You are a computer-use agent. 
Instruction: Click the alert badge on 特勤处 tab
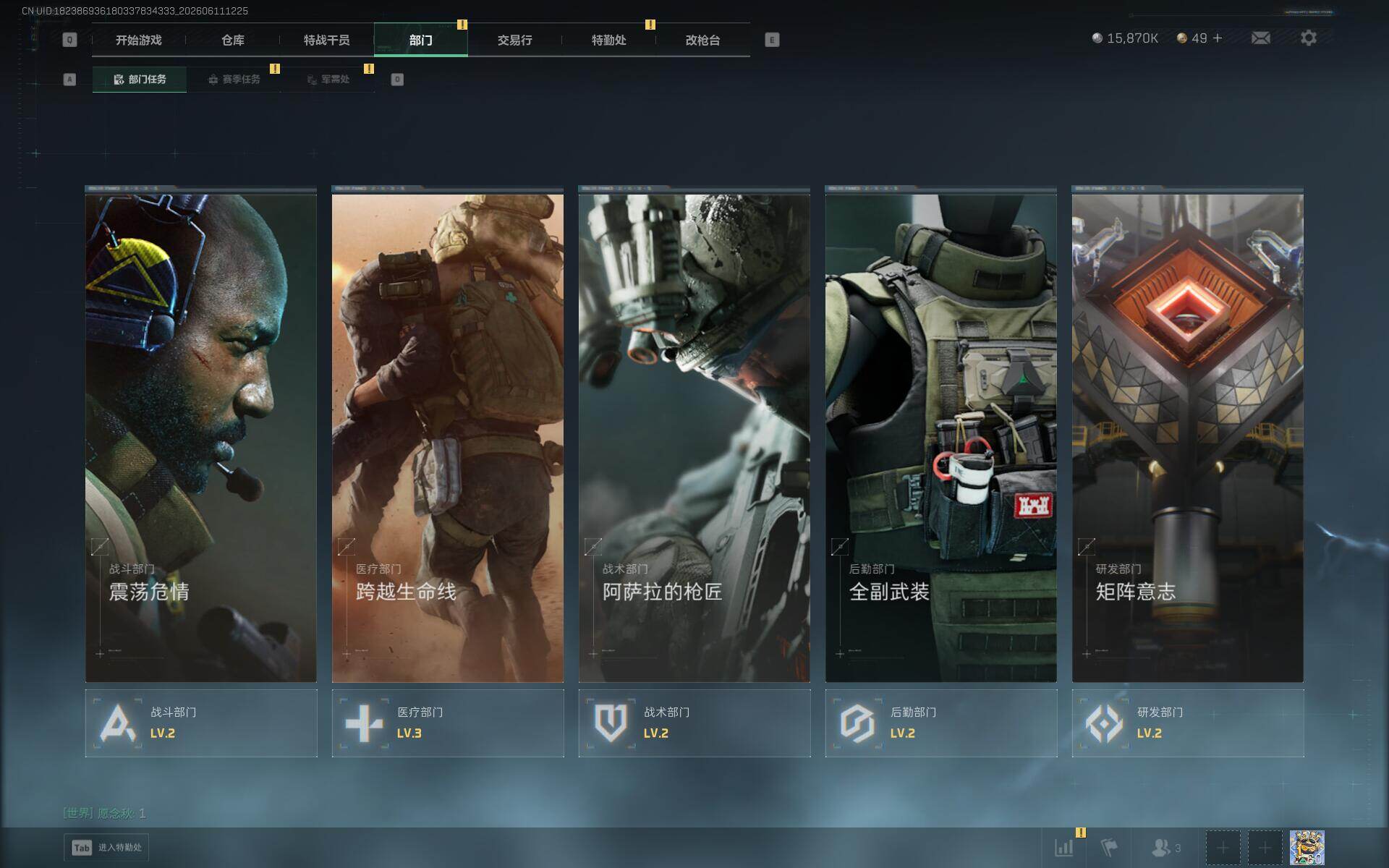tap(650, 25)
